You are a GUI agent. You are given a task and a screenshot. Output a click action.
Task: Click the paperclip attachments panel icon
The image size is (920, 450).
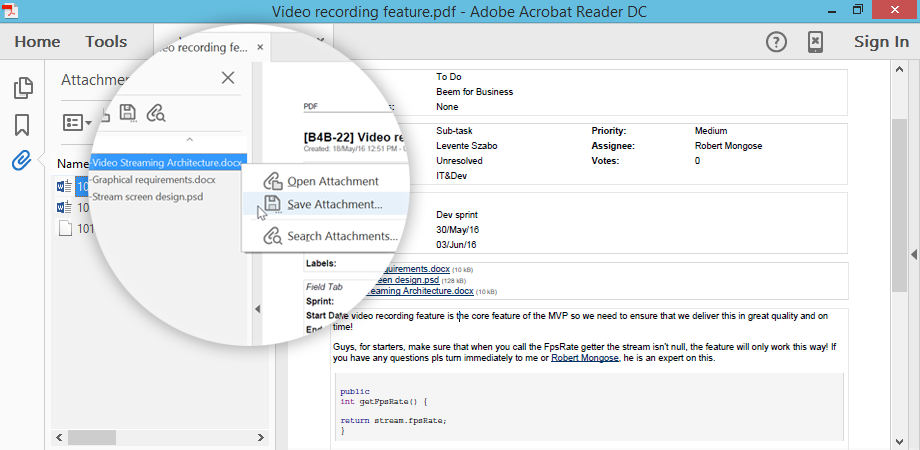pos(22,160)
